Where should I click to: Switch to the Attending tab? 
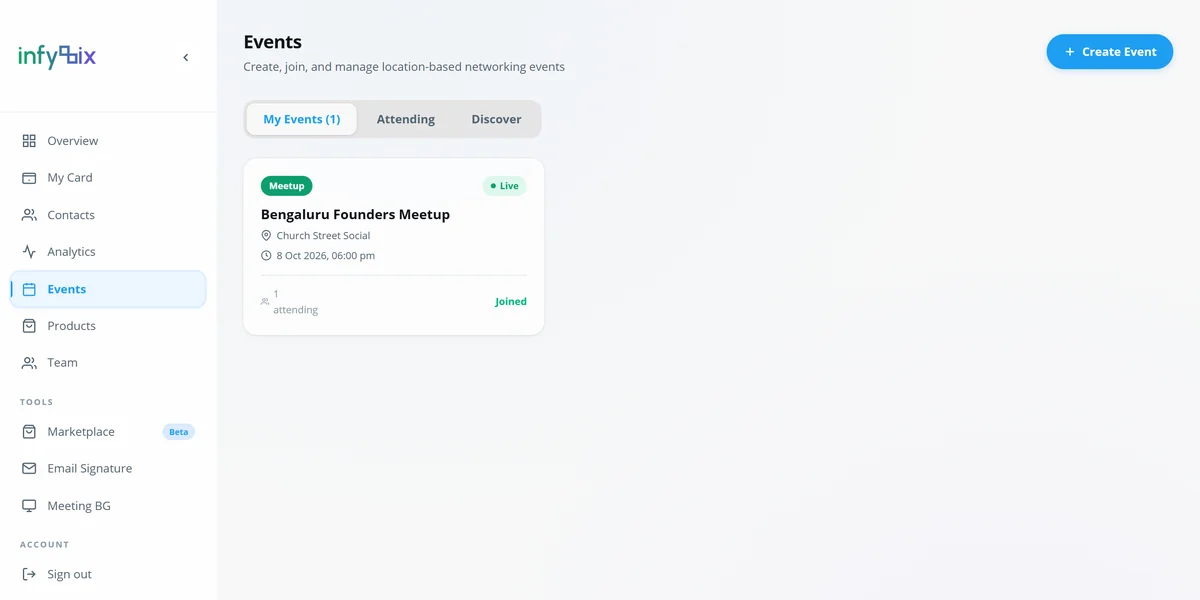406,119
